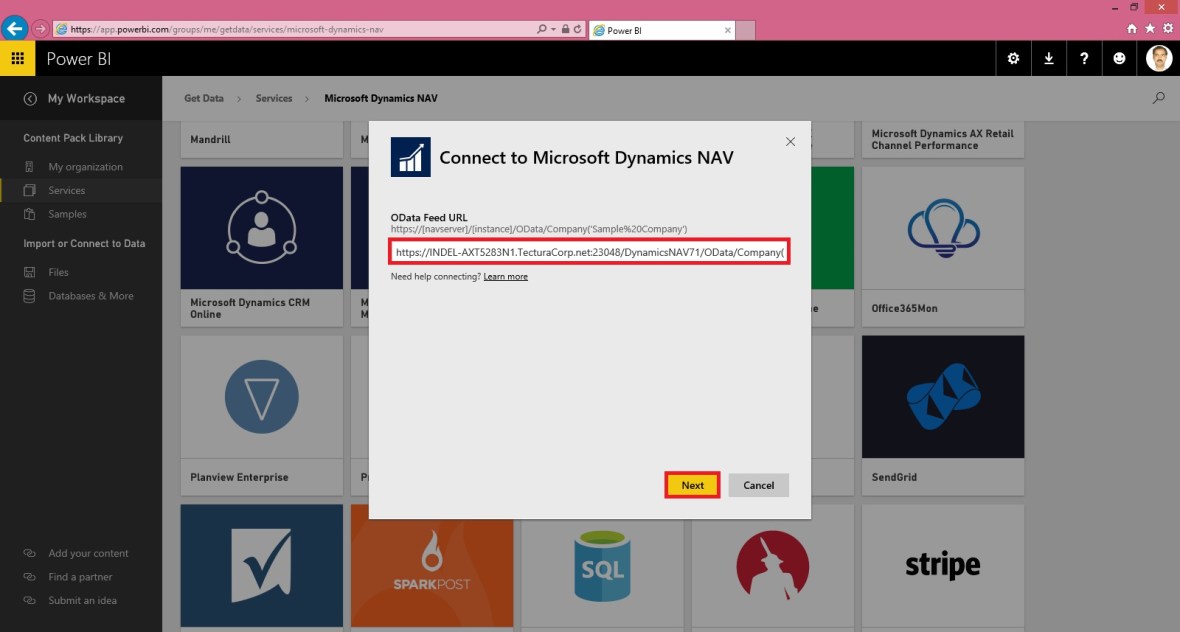Open Power BI settings gear icon
1180x632 pixels.
1012,59
